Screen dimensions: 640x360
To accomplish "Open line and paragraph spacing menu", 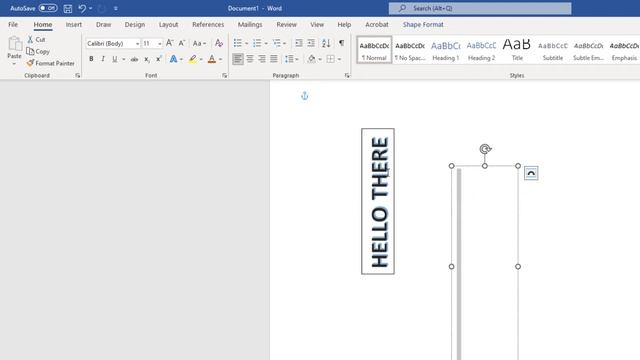I will tap(291, 59).
